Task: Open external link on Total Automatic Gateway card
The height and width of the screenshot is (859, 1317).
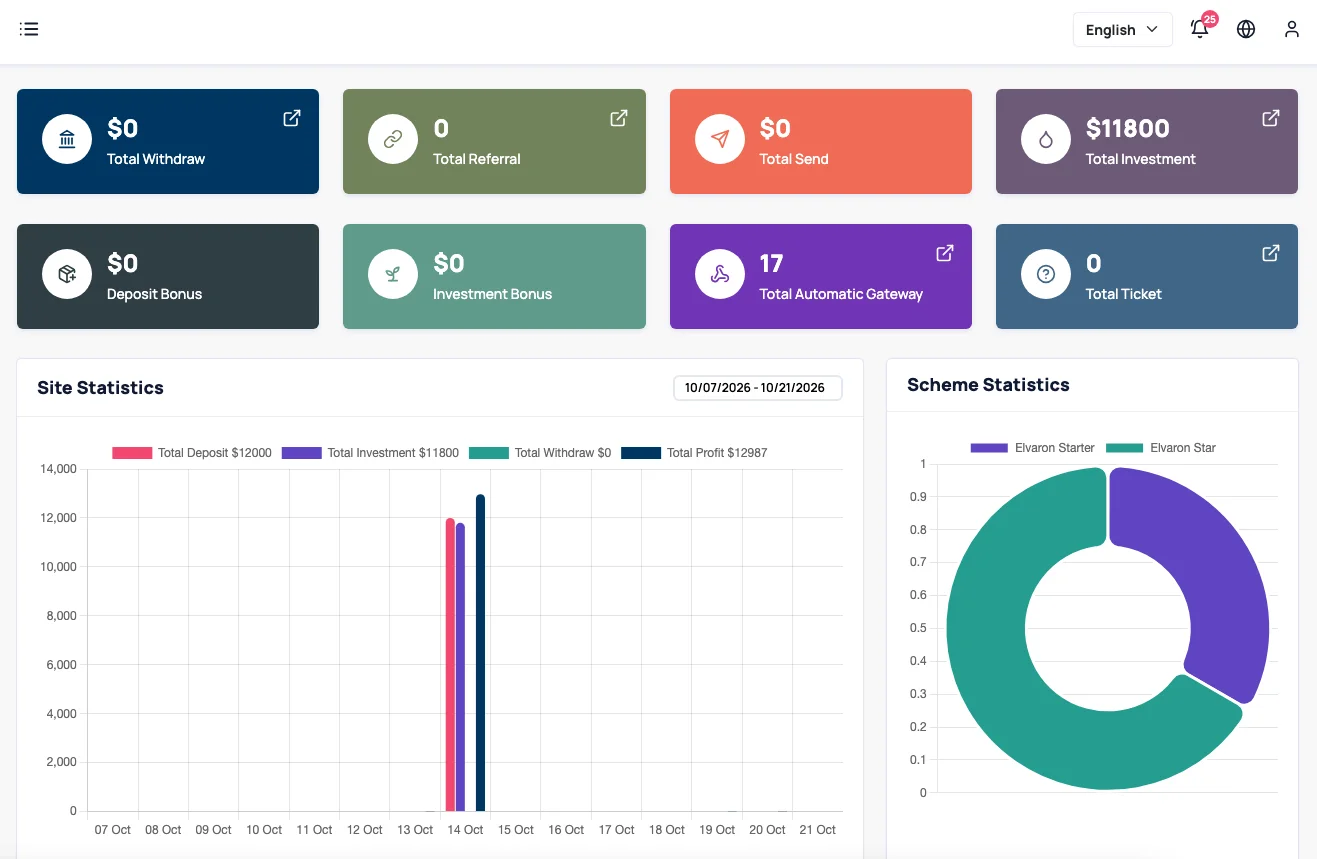Action: pos(945,253)
